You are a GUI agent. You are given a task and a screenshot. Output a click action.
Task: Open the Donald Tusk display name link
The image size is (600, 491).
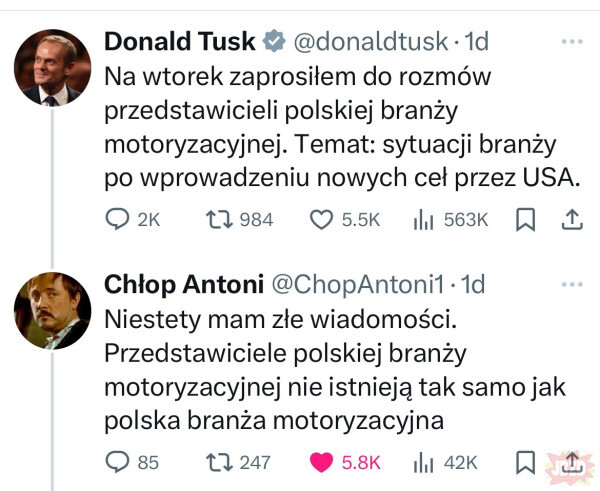[x=180, y=42]
